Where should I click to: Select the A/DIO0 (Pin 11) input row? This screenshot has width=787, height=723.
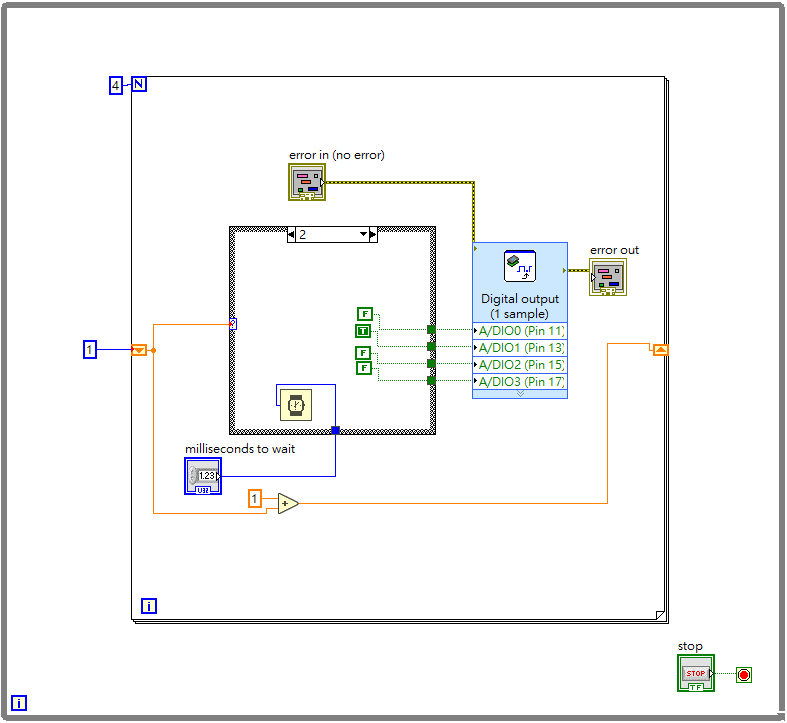520,331
